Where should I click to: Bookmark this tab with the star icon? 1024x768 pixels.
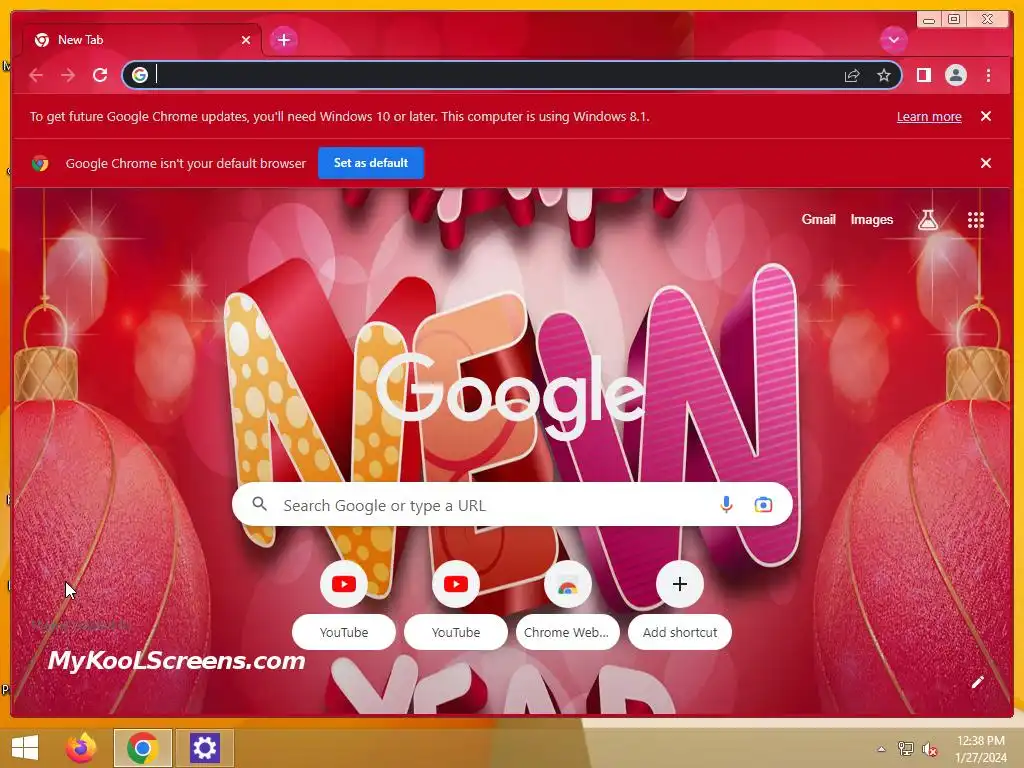pos(884,75)
